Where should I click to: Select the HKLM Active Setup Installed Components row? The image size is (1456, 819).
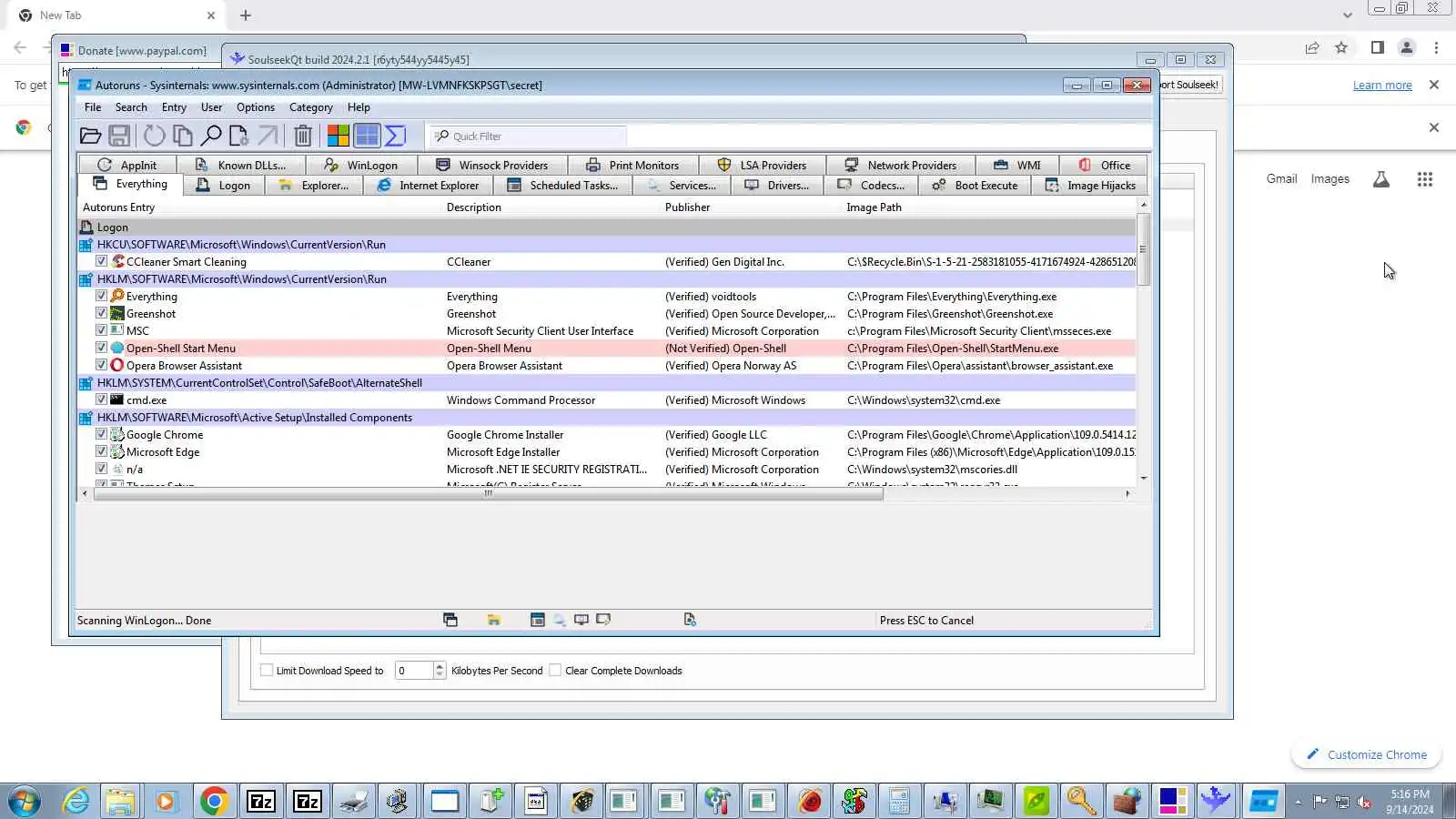pos(607,418)
